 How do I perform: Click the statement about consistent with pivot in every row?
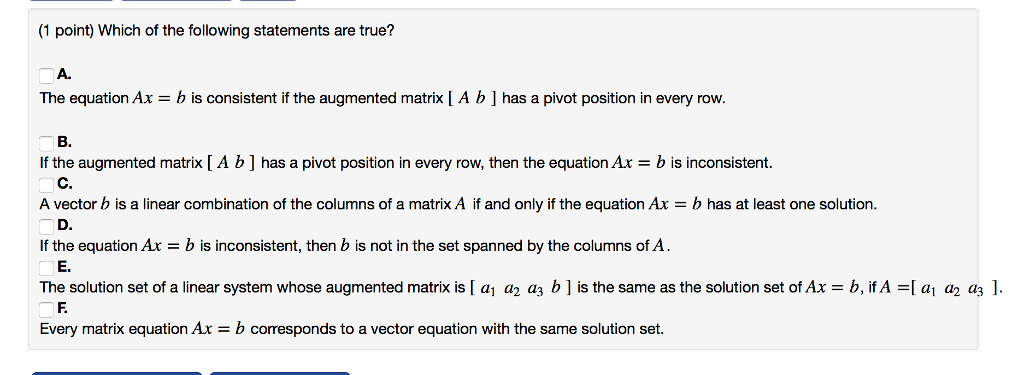[383, 99]
